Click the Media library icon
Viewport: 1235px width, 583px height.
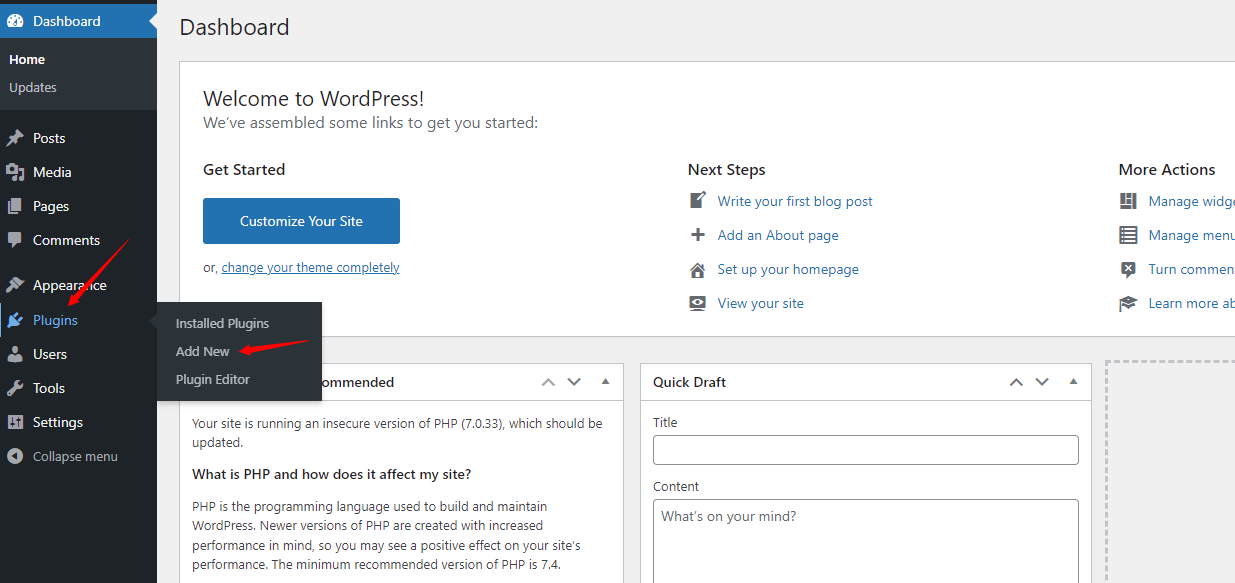(x=15, y=172)
